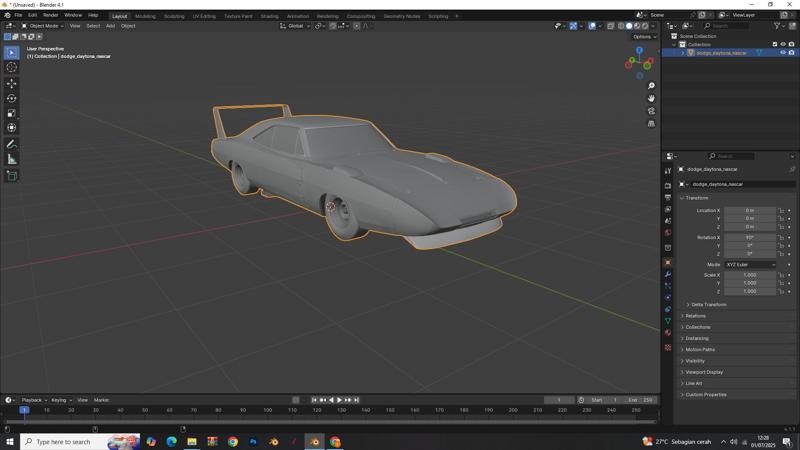Toggle Show Gizmo button
Viewport: 800px width, 450px height.
573,26
